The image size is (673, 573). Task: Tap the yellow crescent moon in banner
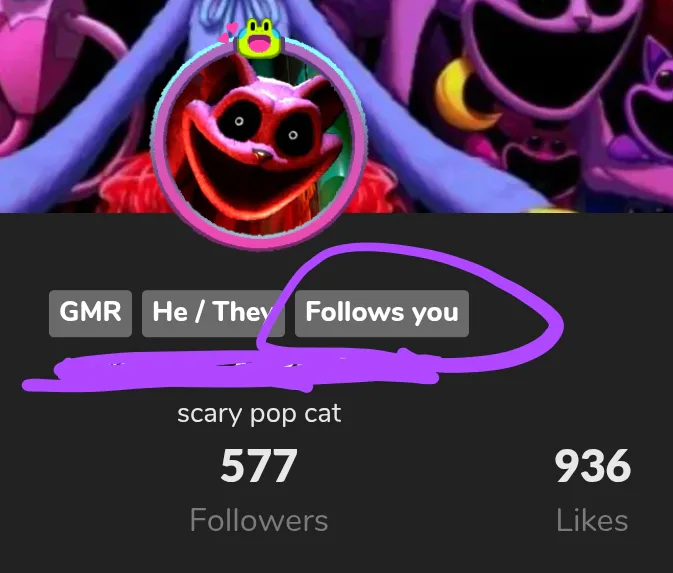[x=461, y=92]
